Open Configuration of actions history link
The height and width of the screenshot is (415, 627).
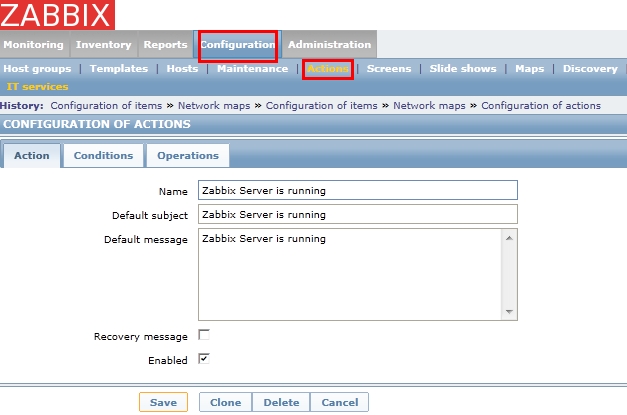click(541, 106)
